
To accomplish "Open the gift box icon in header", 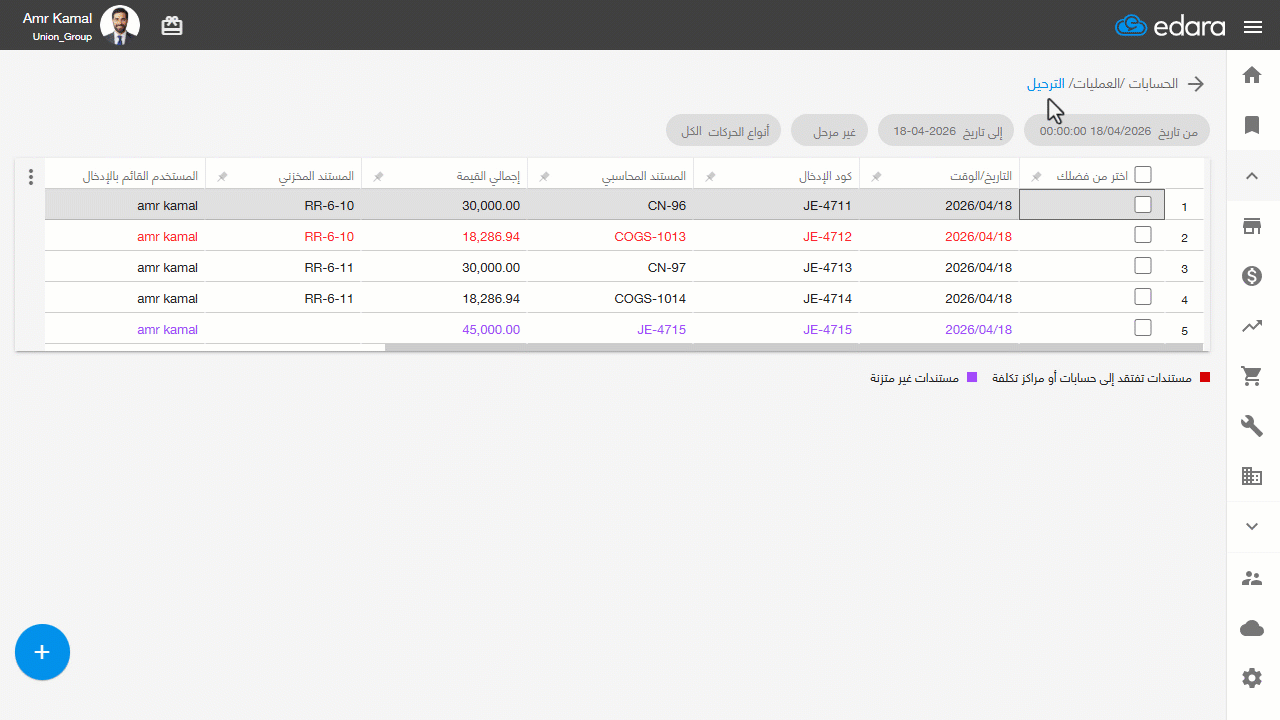I will tap(172, 26).
